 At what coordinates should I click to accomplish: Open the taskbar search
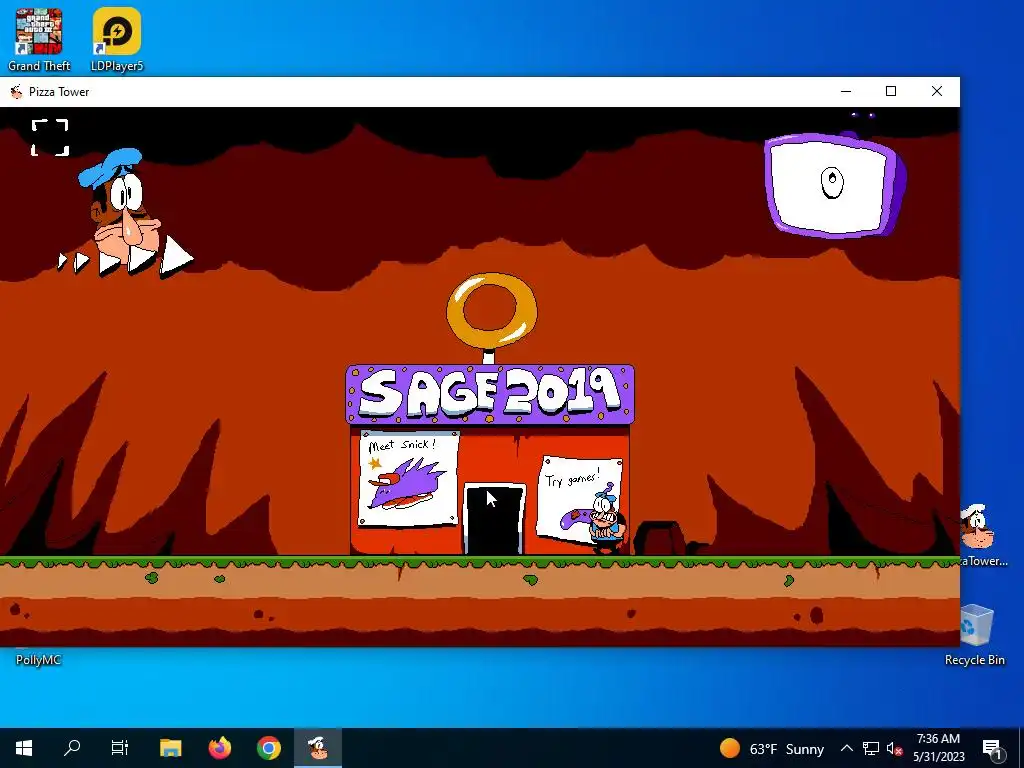(x=72, y=748)
